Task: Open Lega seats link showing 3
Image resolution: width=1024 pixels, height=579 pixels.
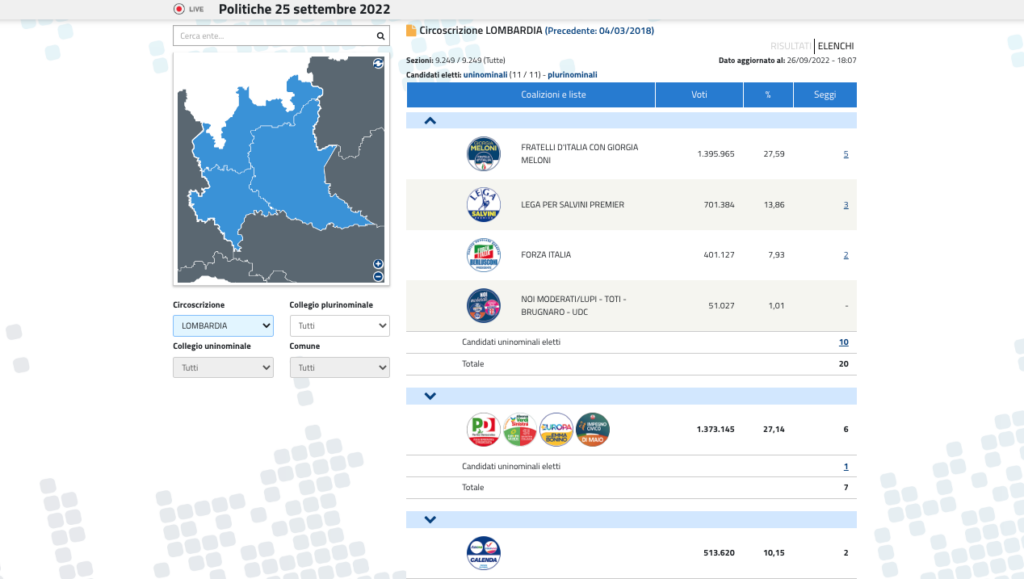Action: click(846, 204)
